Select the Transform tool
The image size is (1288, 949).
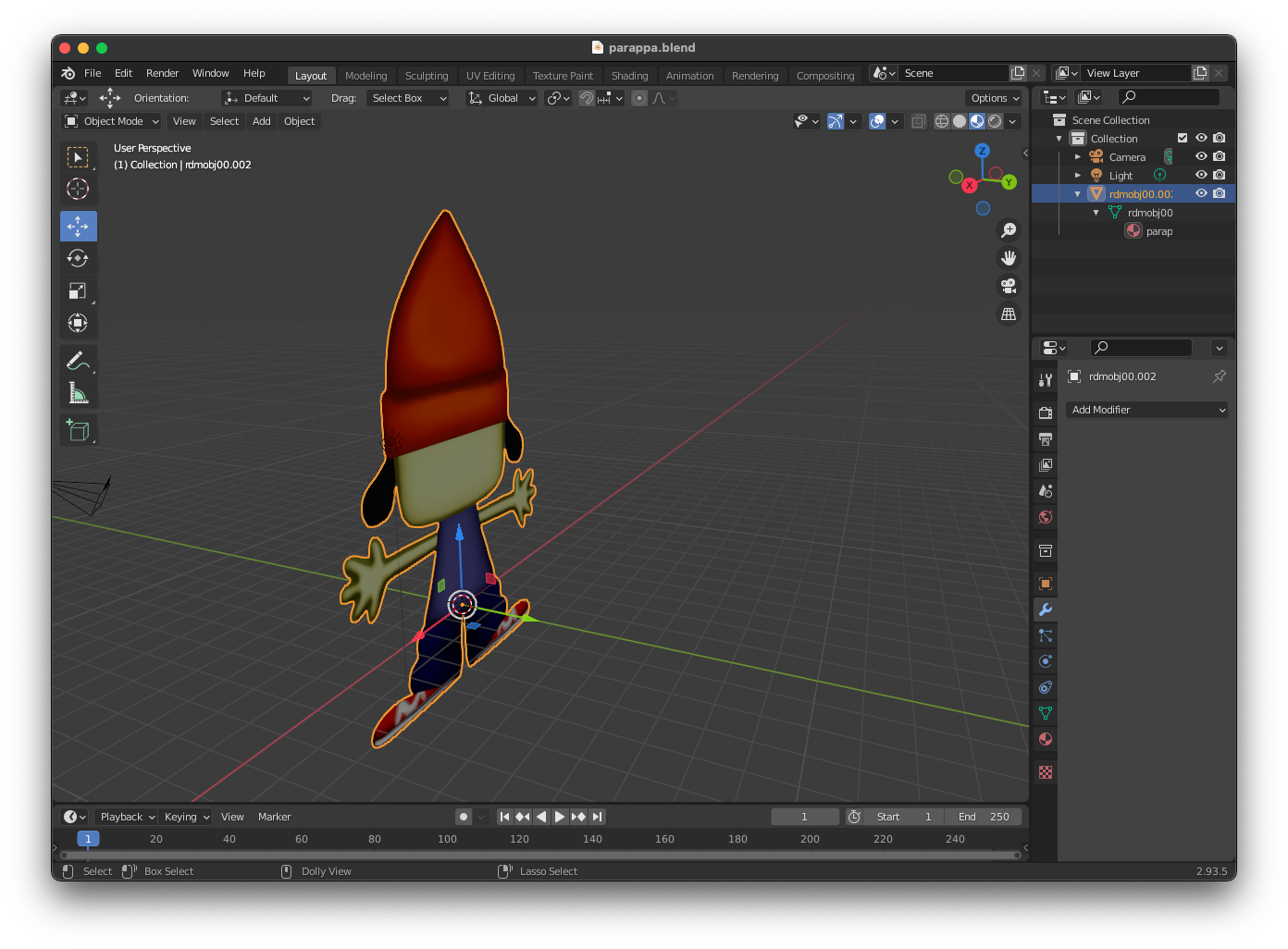click(x=78, y=323)
